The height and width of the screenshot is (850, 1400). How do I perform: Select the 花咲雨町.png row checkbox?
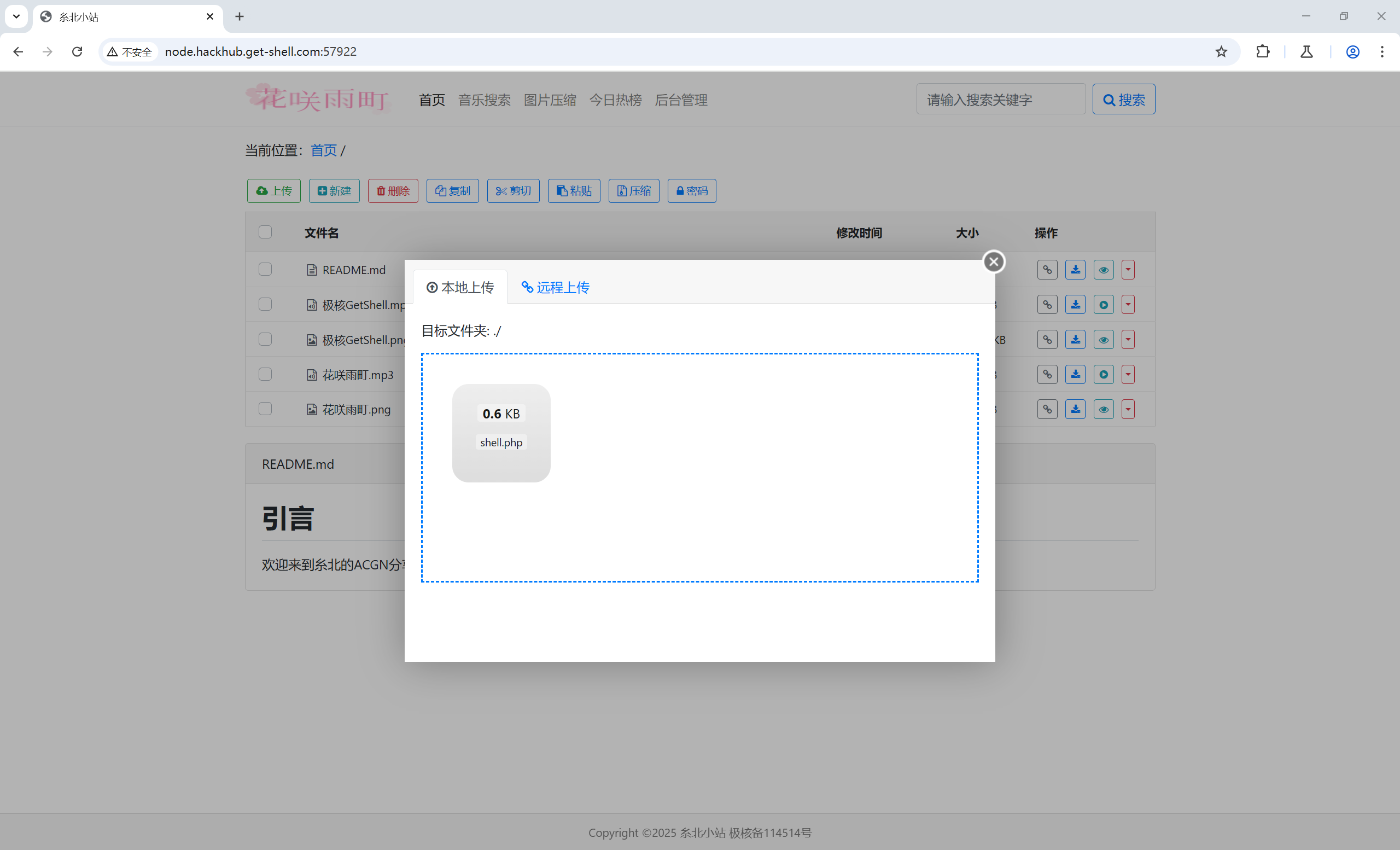click(x=265, y=409)
